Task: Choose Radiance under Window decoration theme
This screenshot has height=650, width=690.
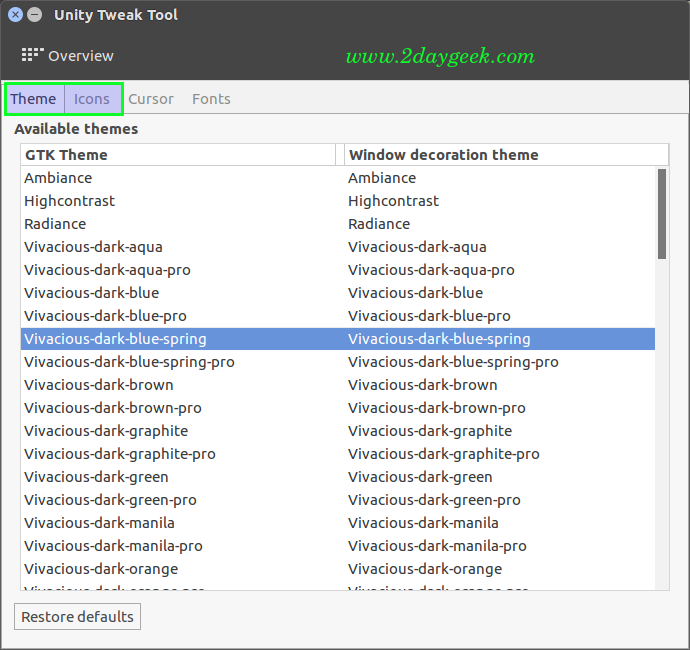Action: (x=379, y=224)
